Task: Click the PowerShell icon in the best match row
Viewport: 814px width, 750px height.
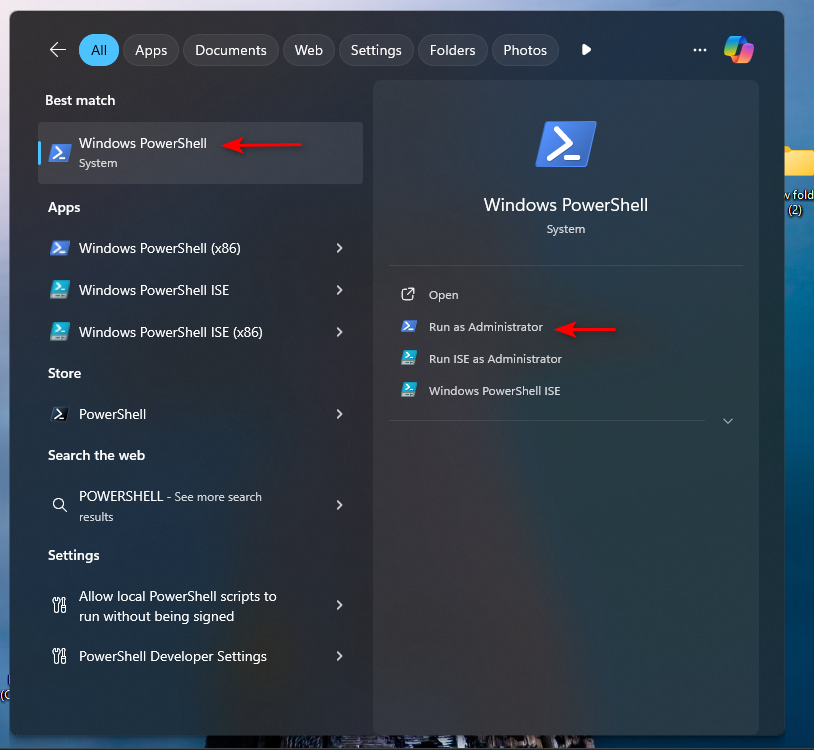Action: [60, 153]
